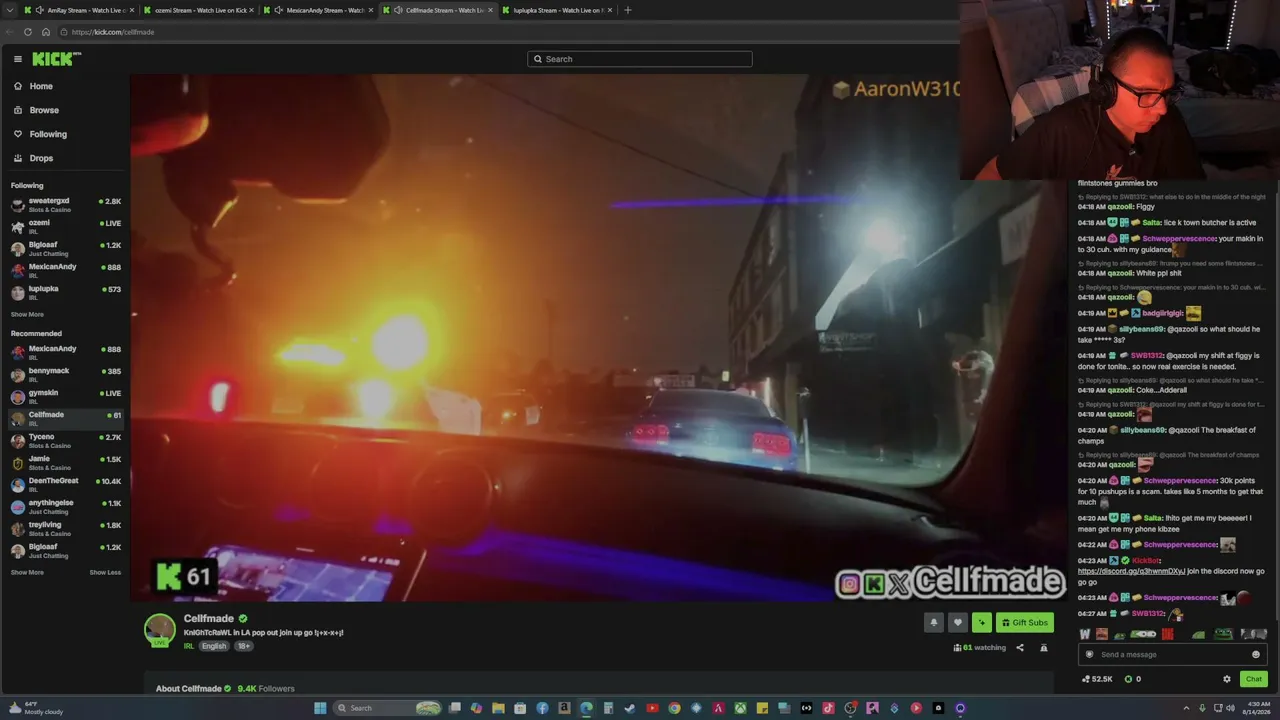
Task: Open gymskin recommended channel
Action: (65, 397)
